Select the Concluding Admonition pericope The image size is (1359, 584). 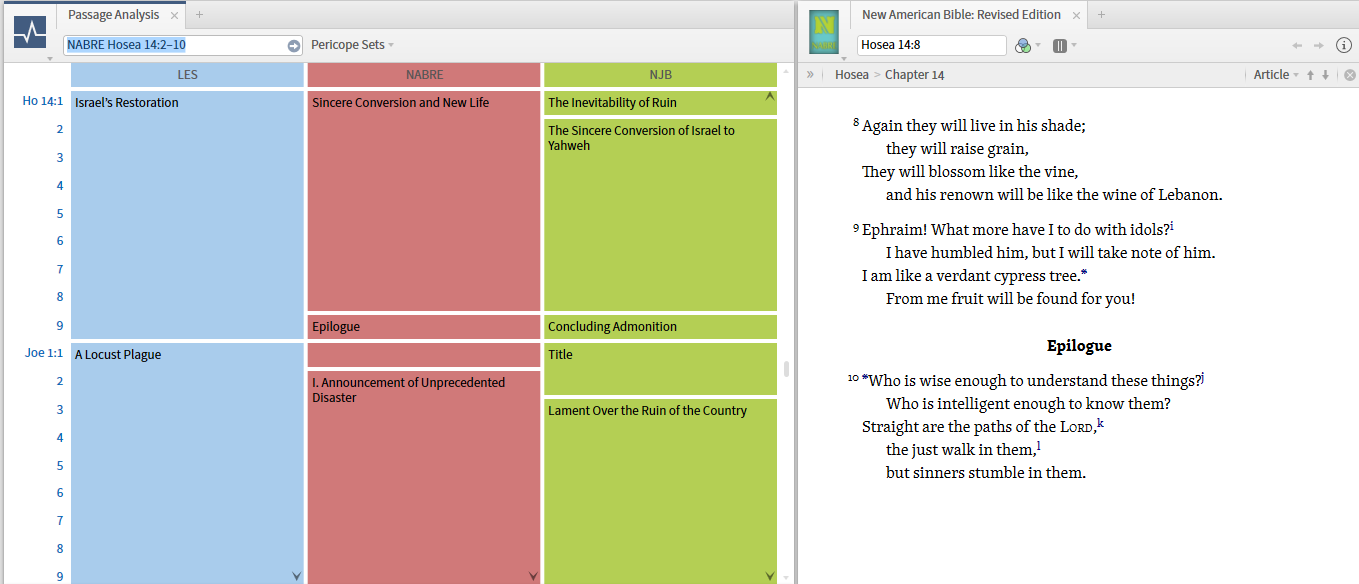(x=660, y=326)
